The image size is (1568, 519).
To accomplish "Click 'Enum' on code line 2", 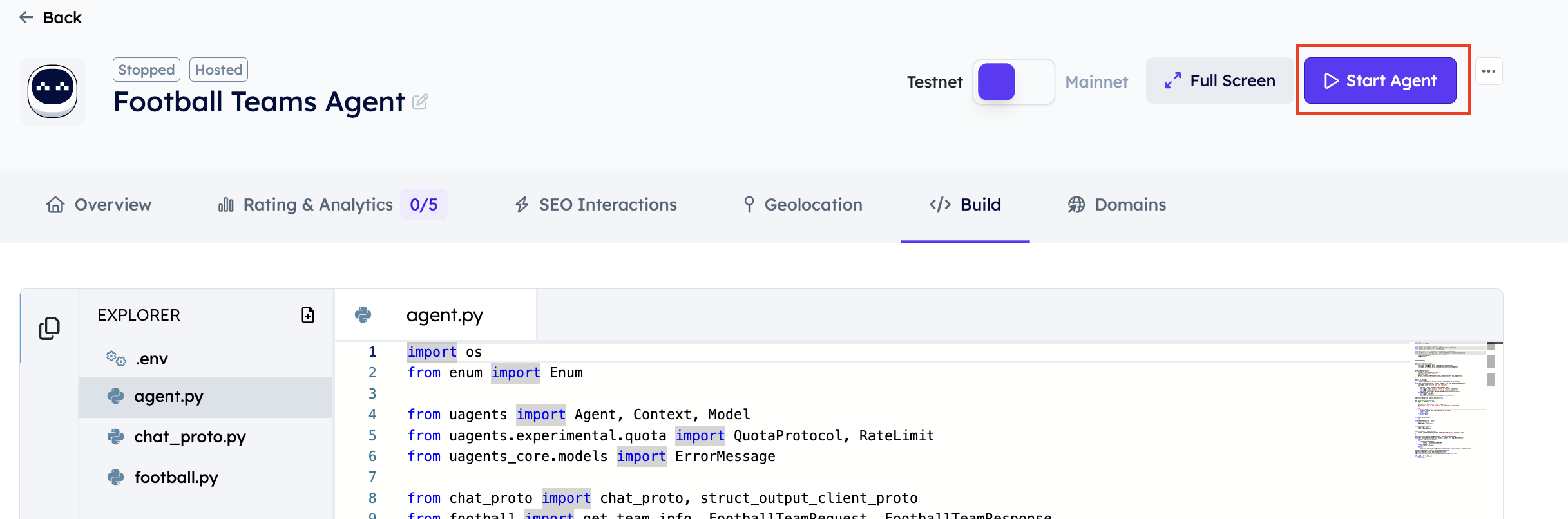I will click(566, 373).
